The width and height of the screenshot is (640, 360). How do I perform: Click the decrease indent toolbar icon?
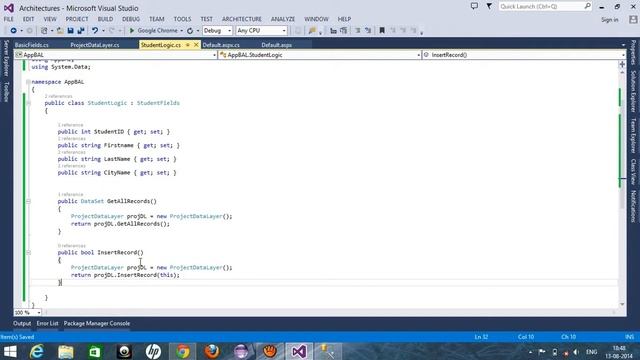(x=333, y=31)
